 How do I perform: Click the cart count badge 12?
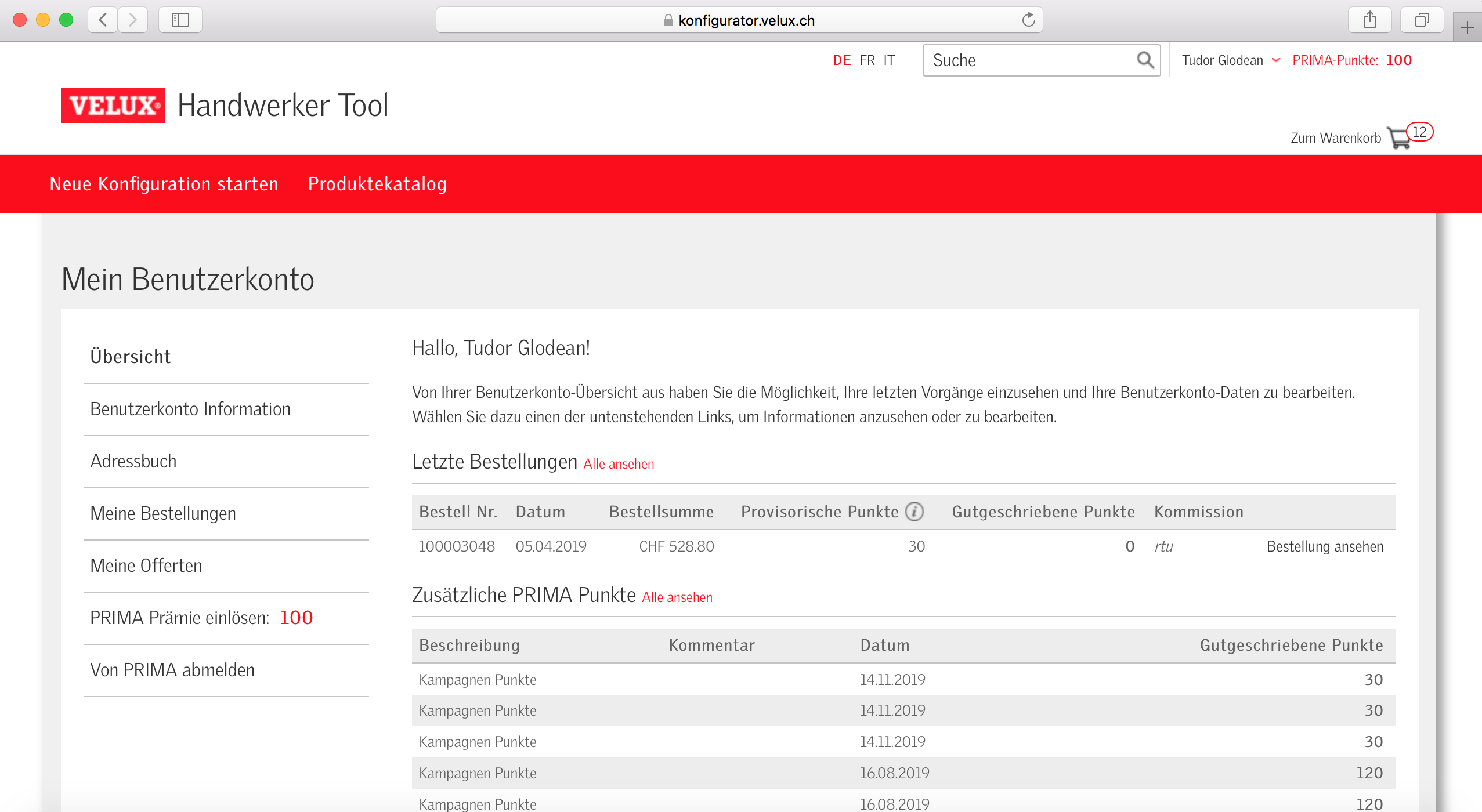click(1419, 132)
